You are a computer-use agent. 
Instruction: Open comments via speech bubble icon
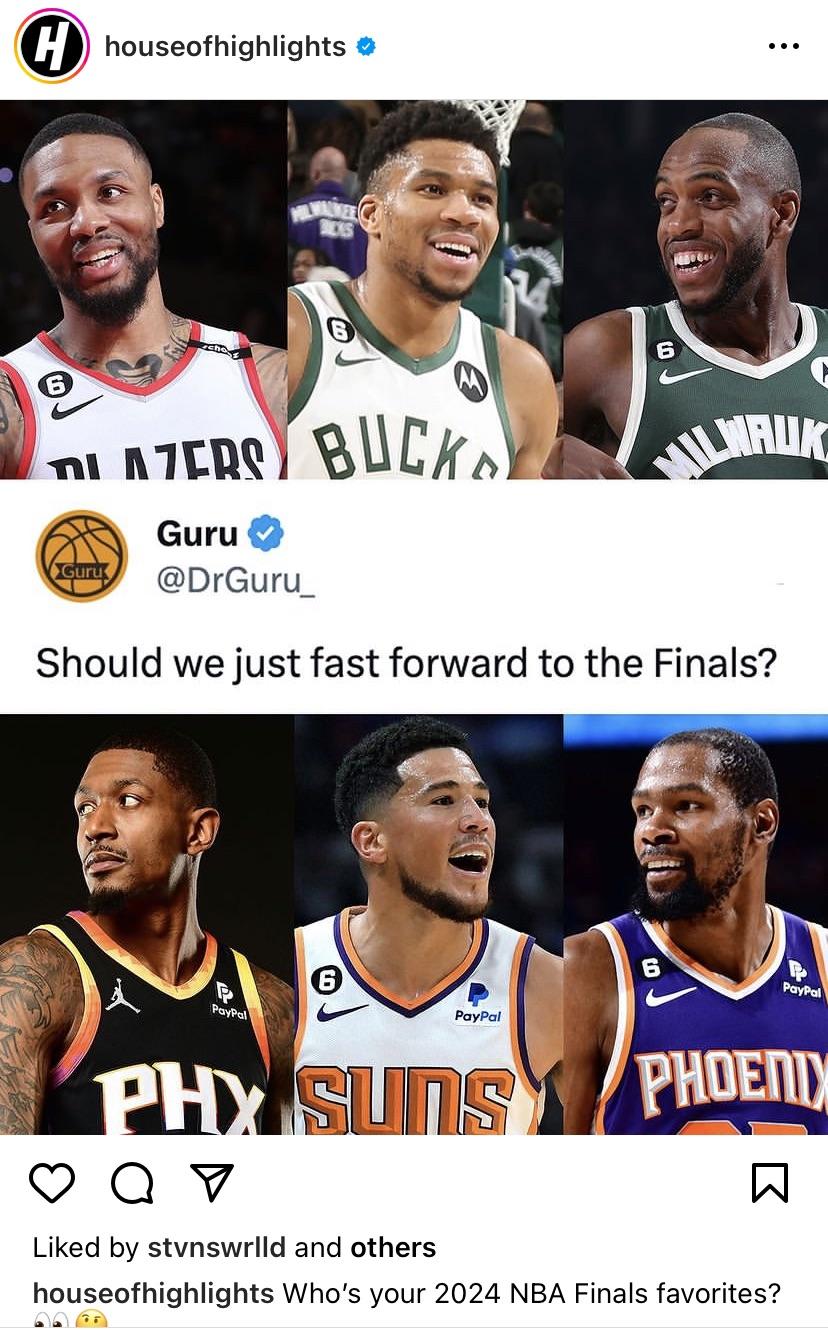click(132, 1183)
